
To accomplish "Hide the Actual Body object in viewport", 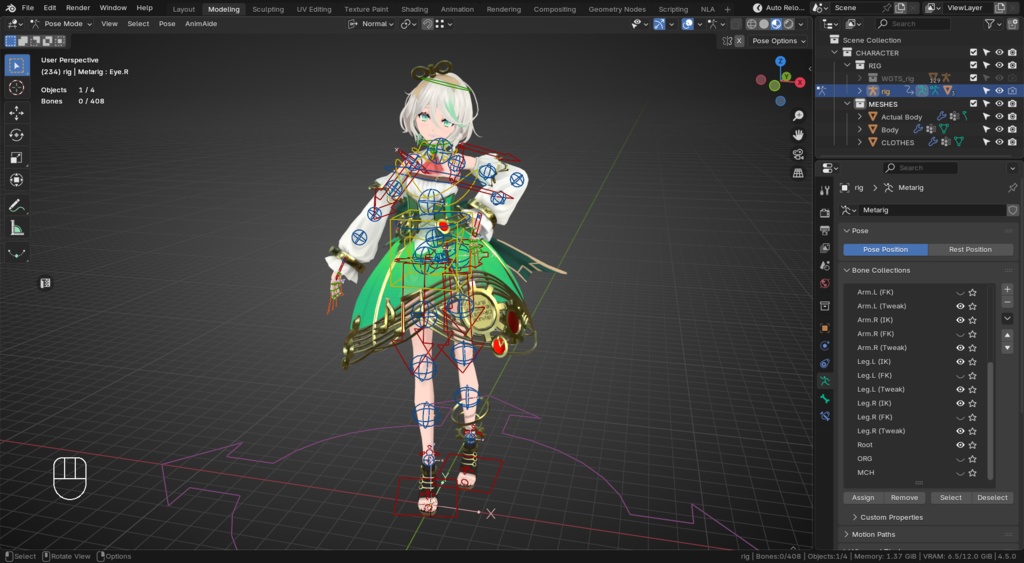I will (999, 117).
